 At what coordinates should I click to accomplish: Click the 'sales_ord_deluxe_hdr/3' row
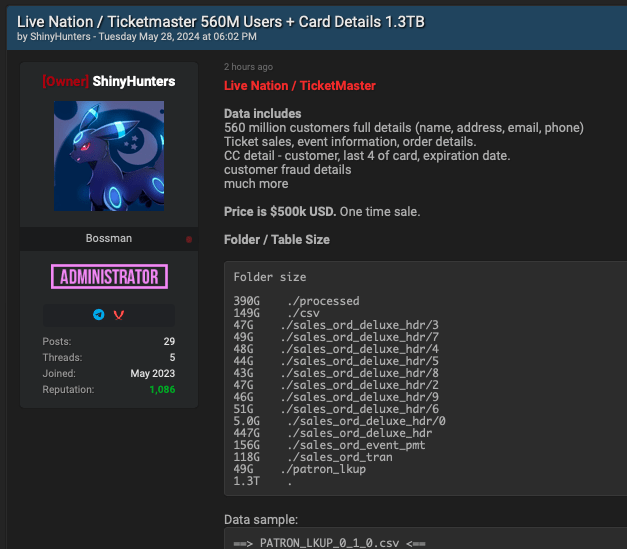[x=336, y=325]
